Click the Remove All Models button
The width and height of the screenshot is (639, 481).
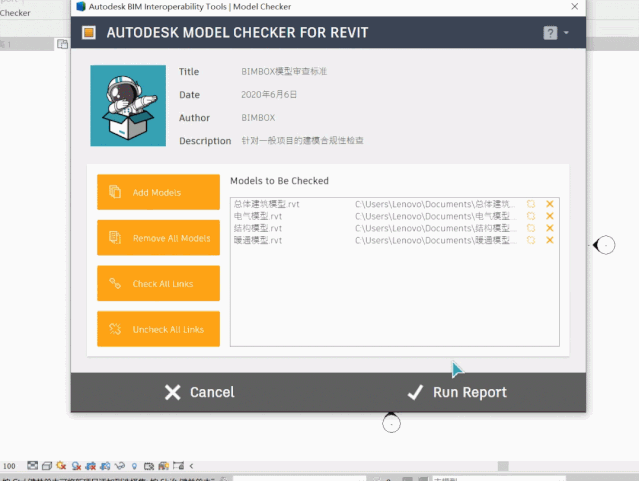pos(158,238)
